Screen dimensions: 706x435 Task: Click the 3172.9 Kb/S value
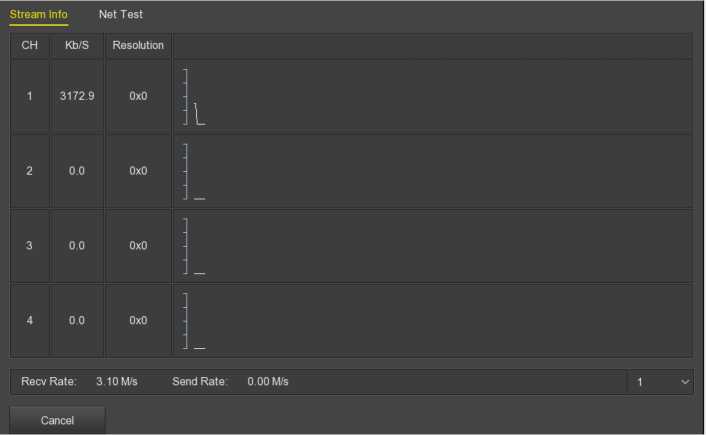[x=77, y=97]
